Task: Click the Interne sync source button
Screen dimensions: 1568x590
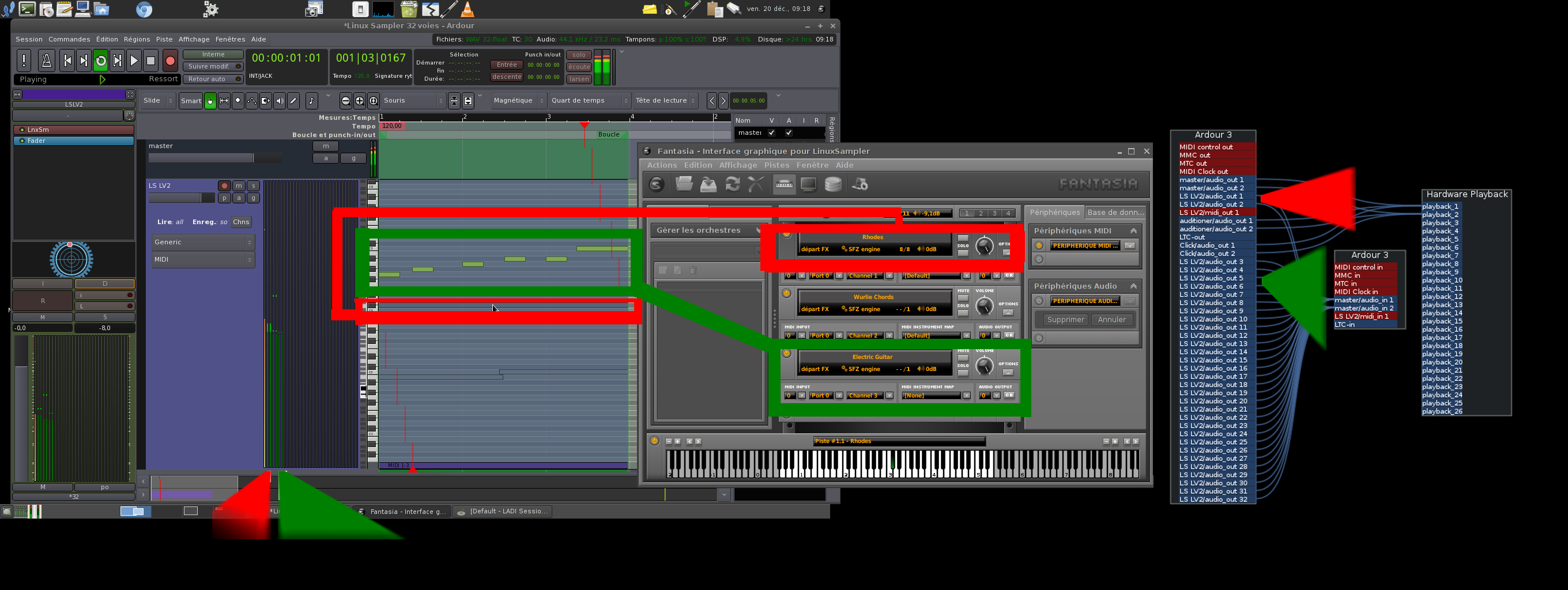Action: tap(213, 54)
